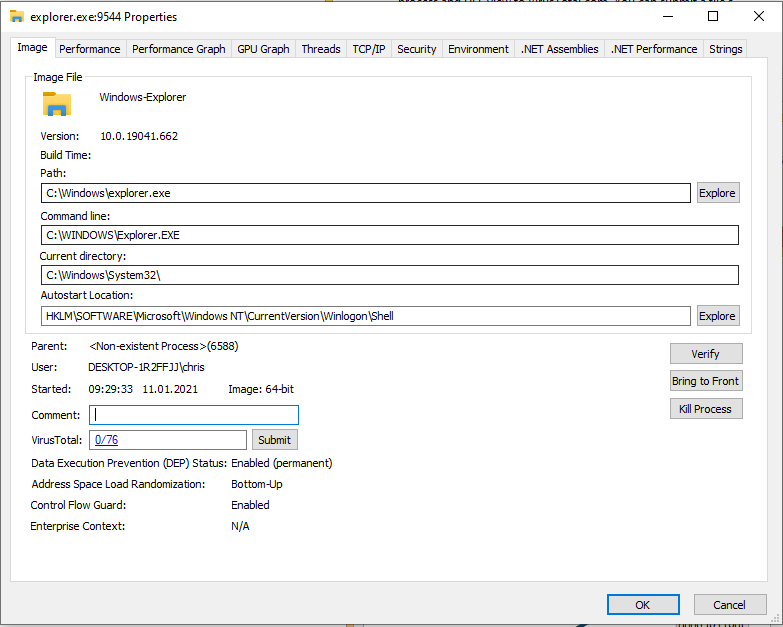Click the started time 09:29:33
Image resolution: width=783 pixels, height=627 pixels.
110,389
